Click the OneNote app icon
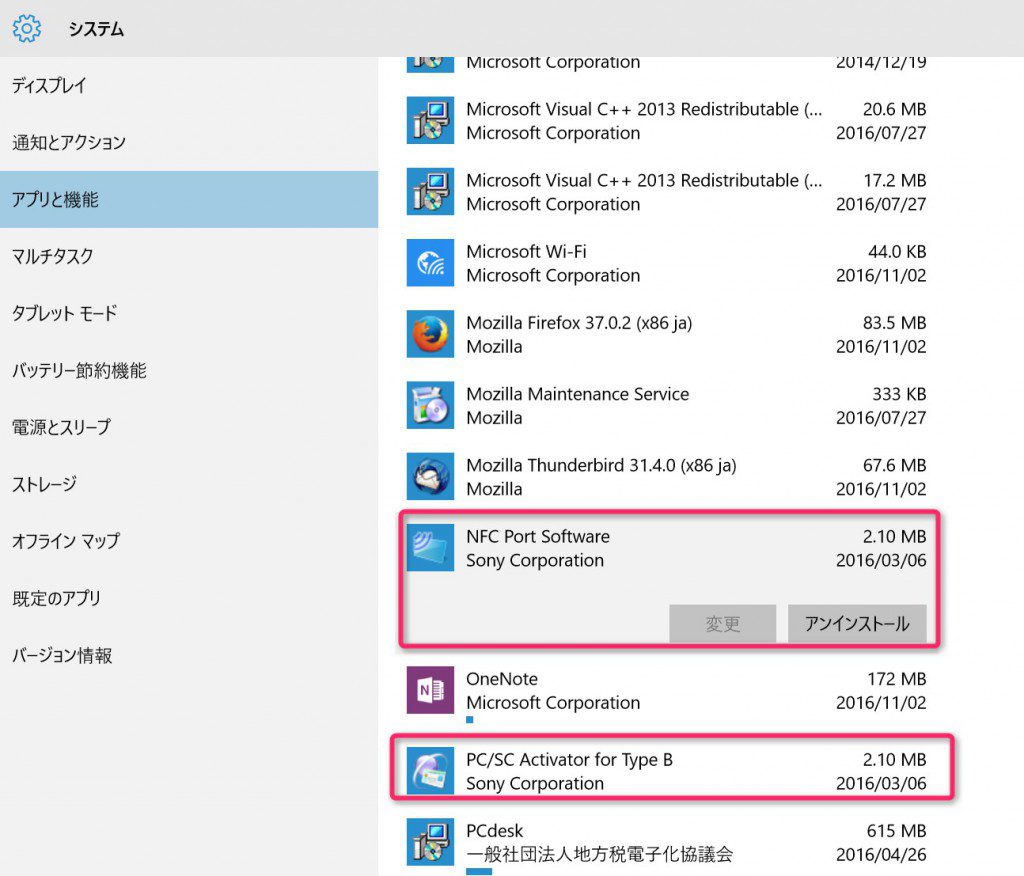This screenshot has width=1024, height=876. pos(430,690)
